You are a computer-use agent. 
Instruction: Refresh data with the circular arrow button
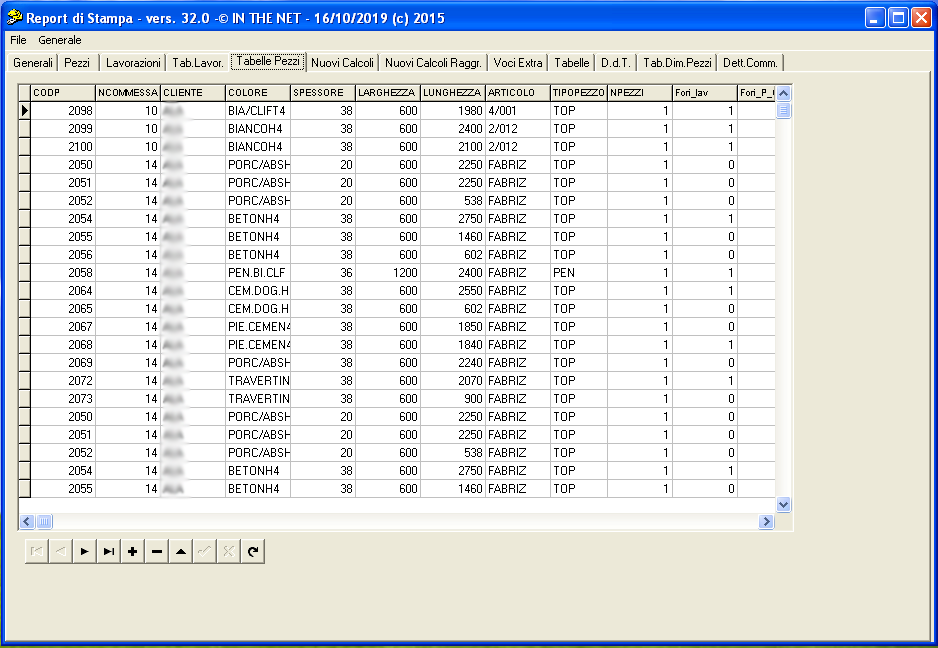coord(252,551)
